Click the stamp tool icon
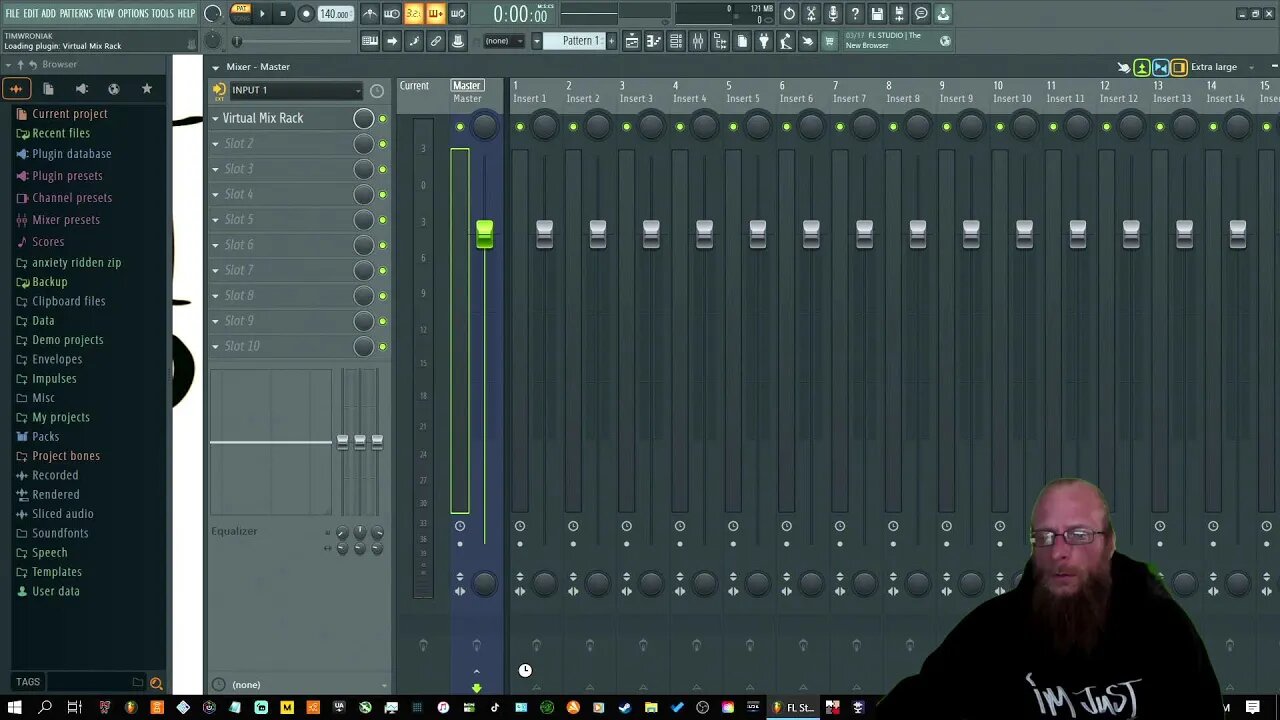 458,41
